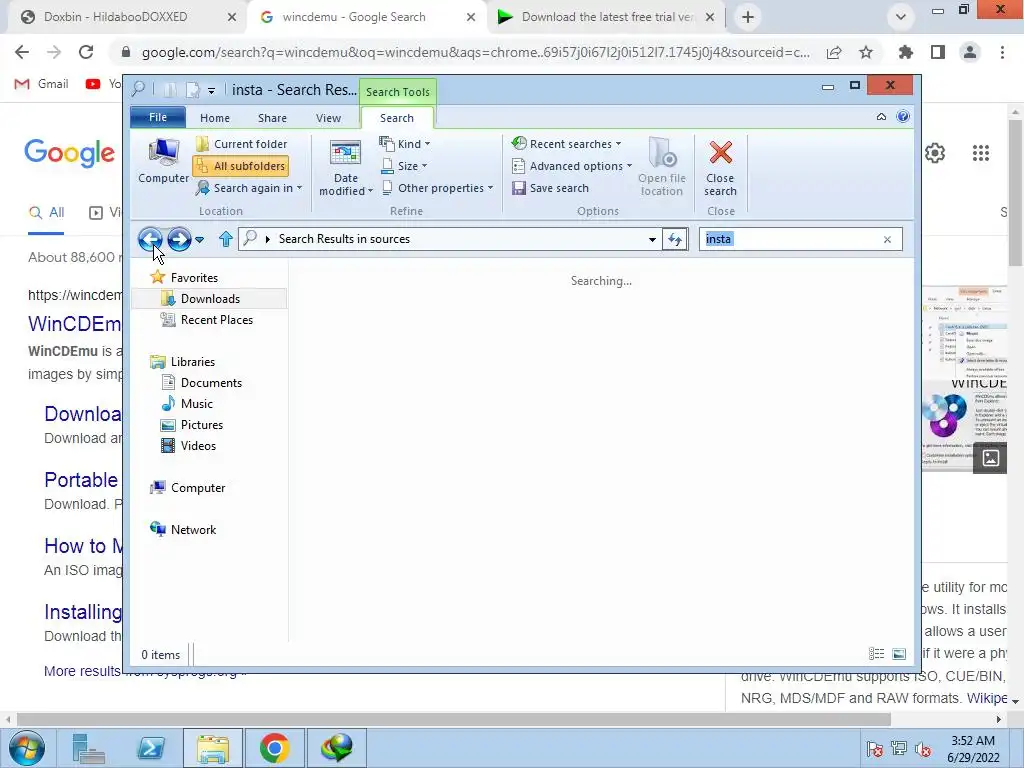Open Search again in dropdown
1024x768 pixels.
click(x=249, y=188)
